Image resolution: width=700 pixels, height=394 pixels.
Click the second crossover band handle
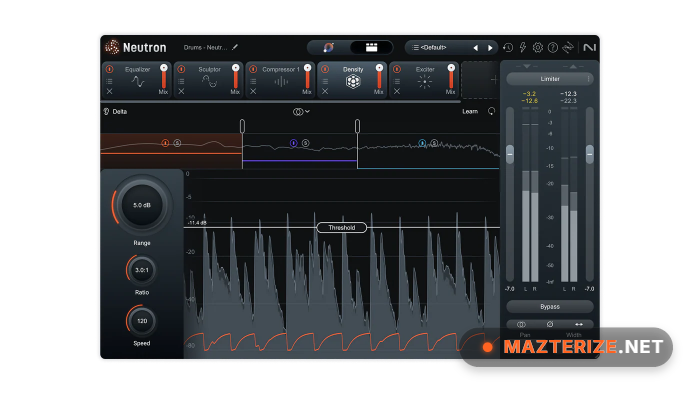point(358,126)
